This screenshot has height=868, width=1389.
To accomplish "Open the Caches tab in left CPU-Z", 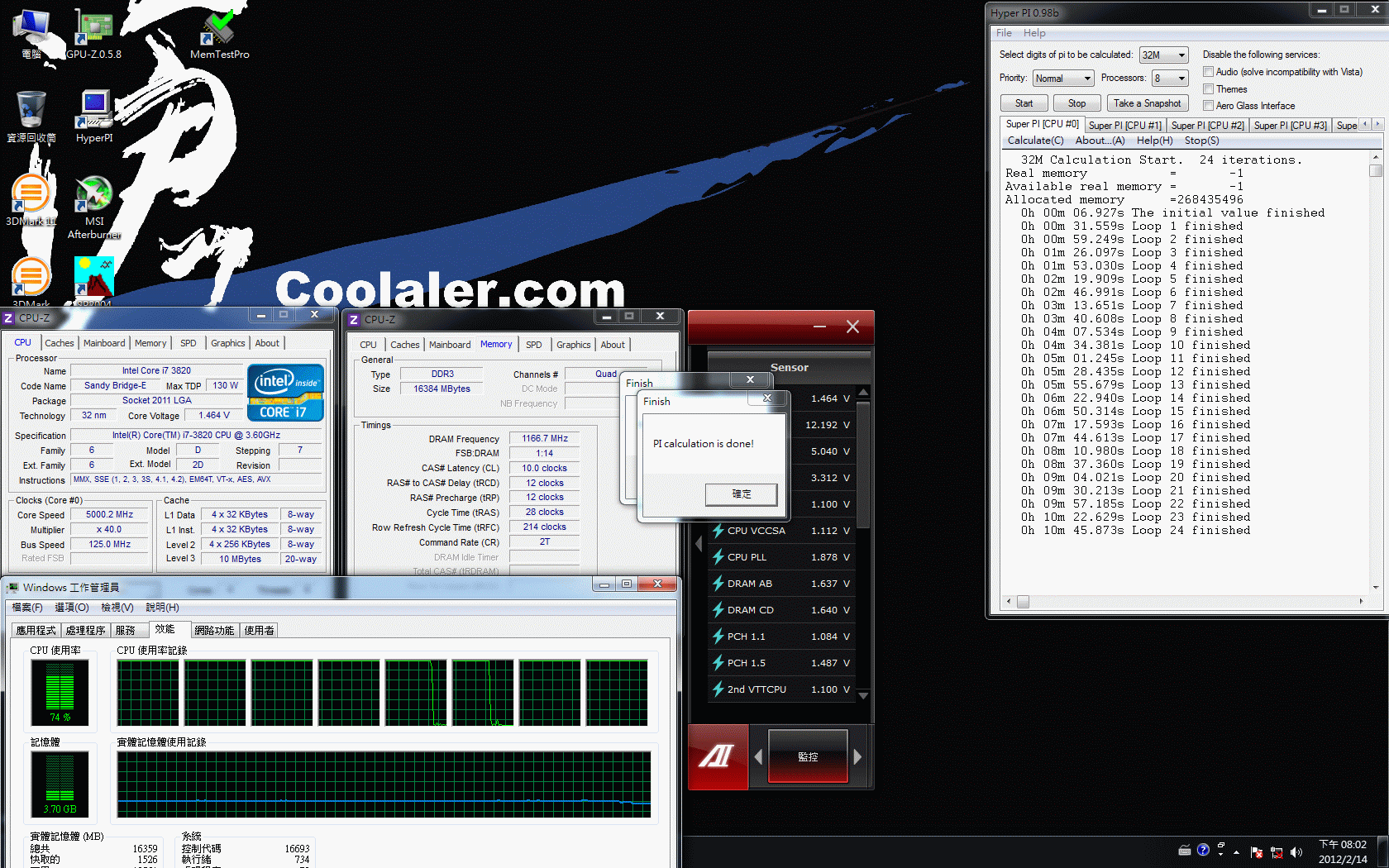I will [60, 343].
